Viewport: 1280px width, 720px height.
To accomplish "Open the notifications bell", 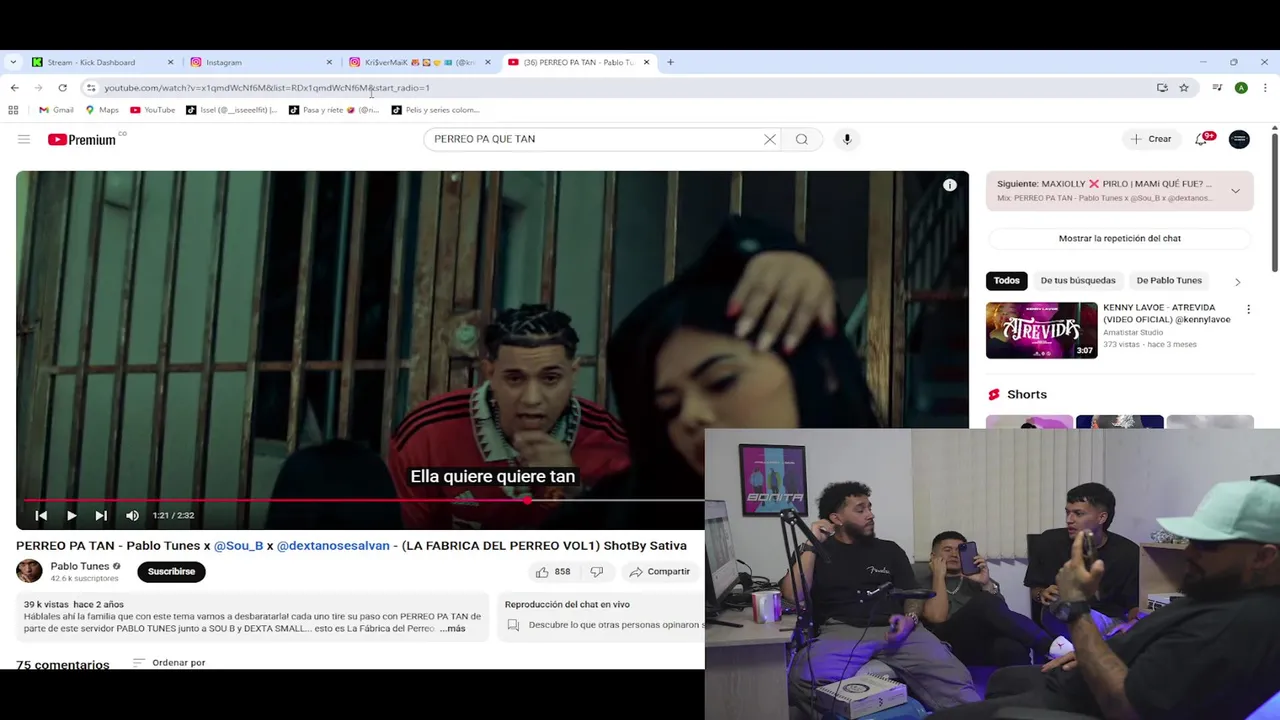I will pos(1201,139).
